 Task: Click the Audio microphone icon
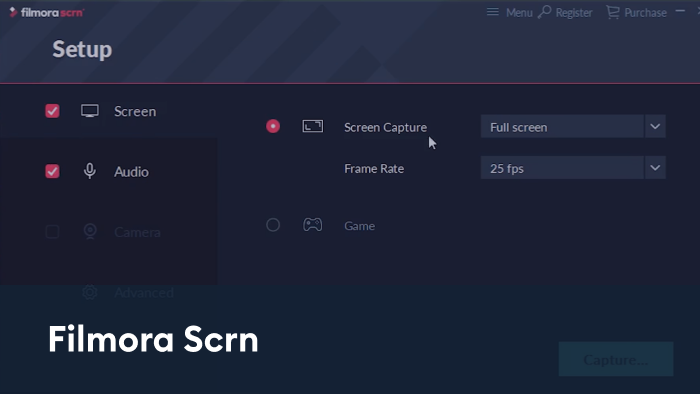tap(90, 171)
